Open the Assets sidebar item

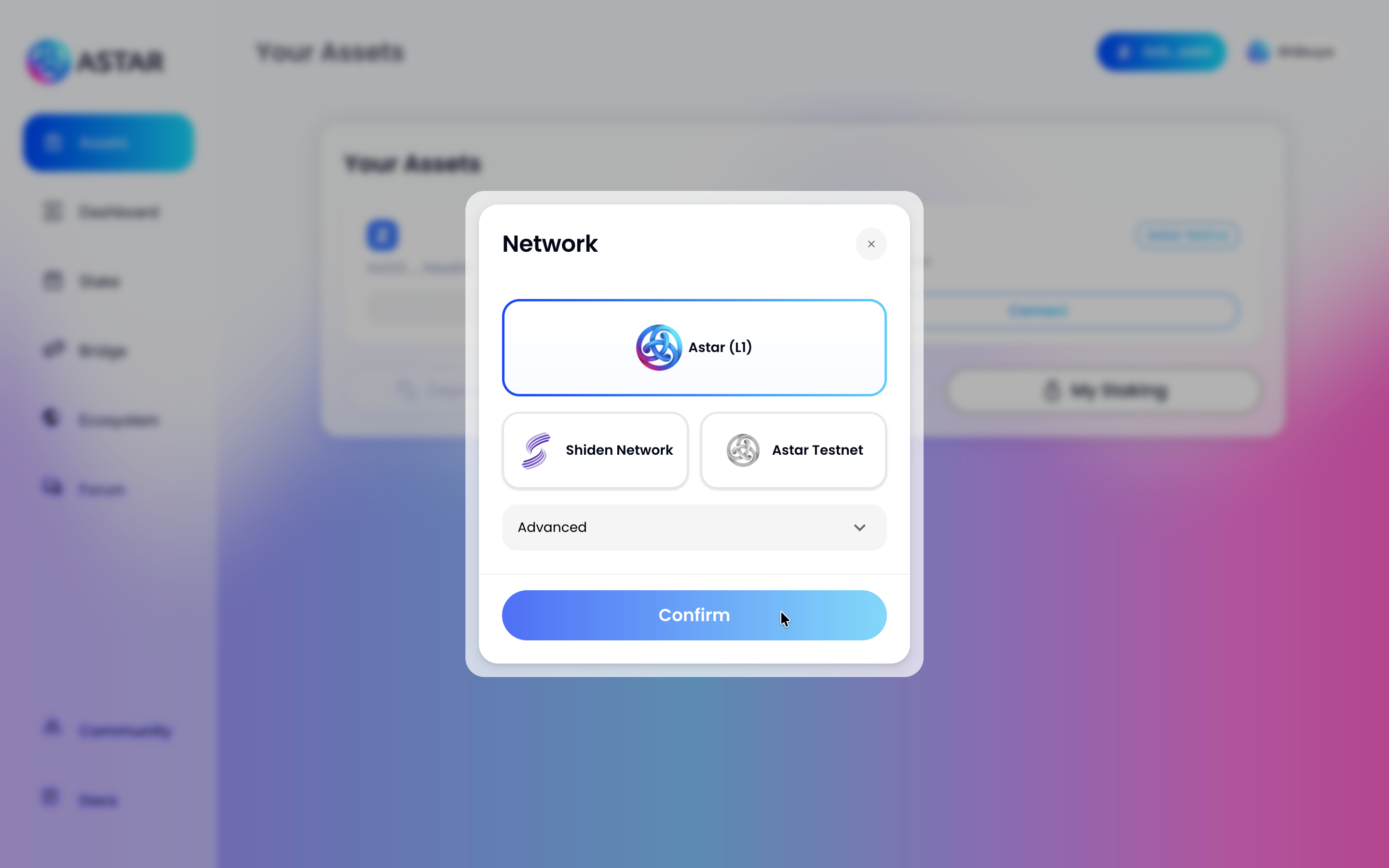109,142
